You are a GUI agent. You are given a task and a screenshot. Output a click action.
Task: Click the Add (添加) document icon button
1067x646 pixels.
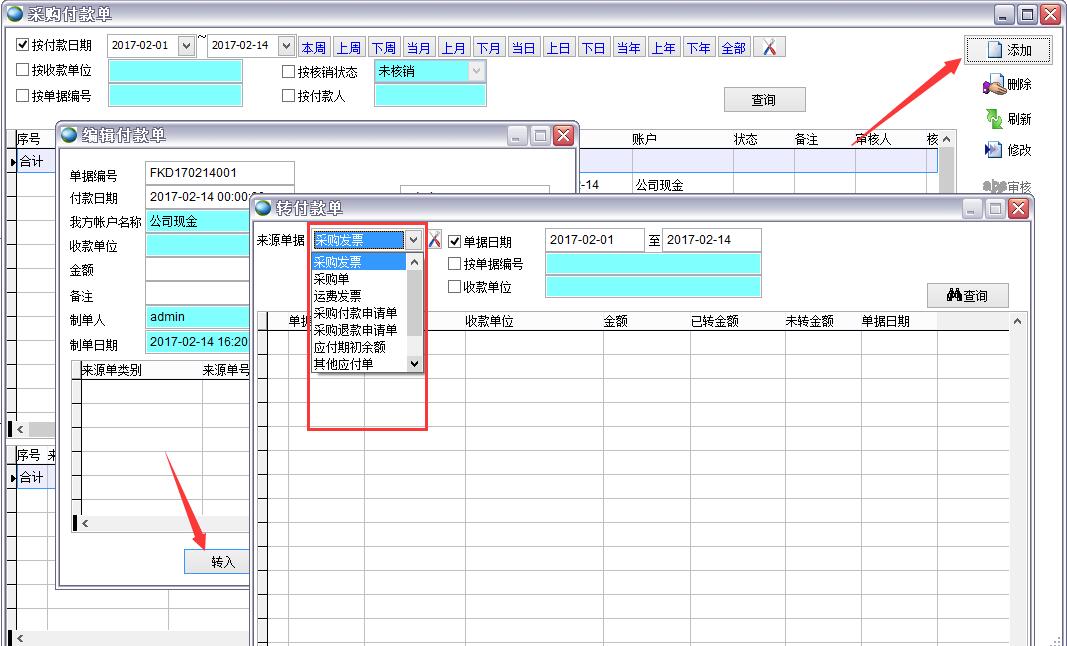(x=1007, y=50)
